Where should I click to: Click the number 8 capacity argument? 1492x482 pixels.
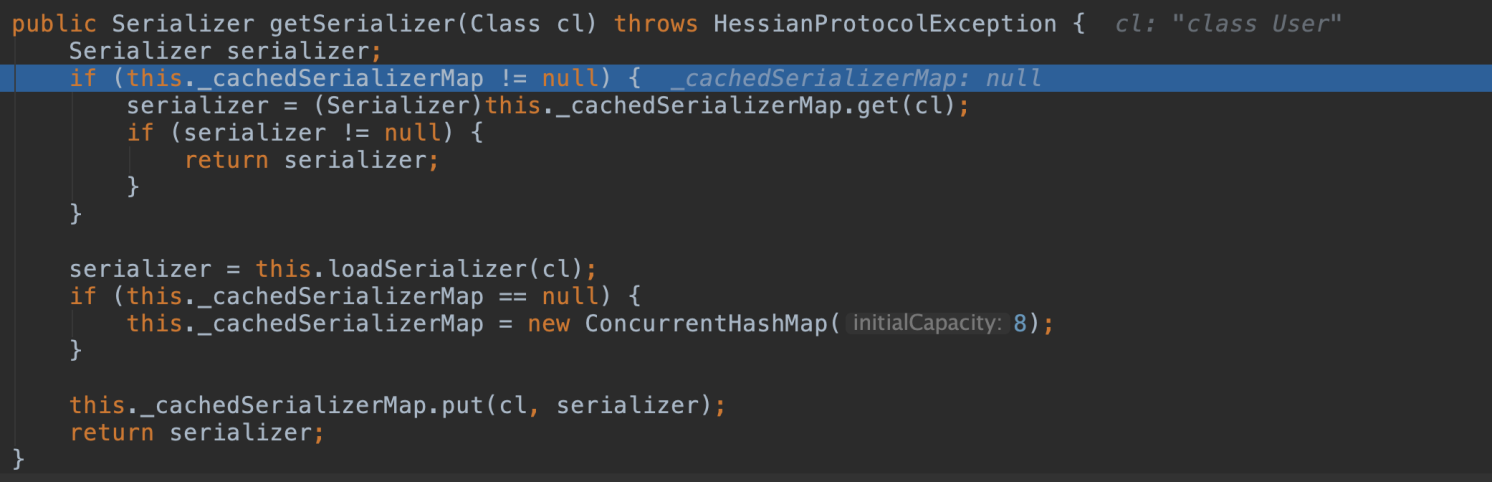1020,323
